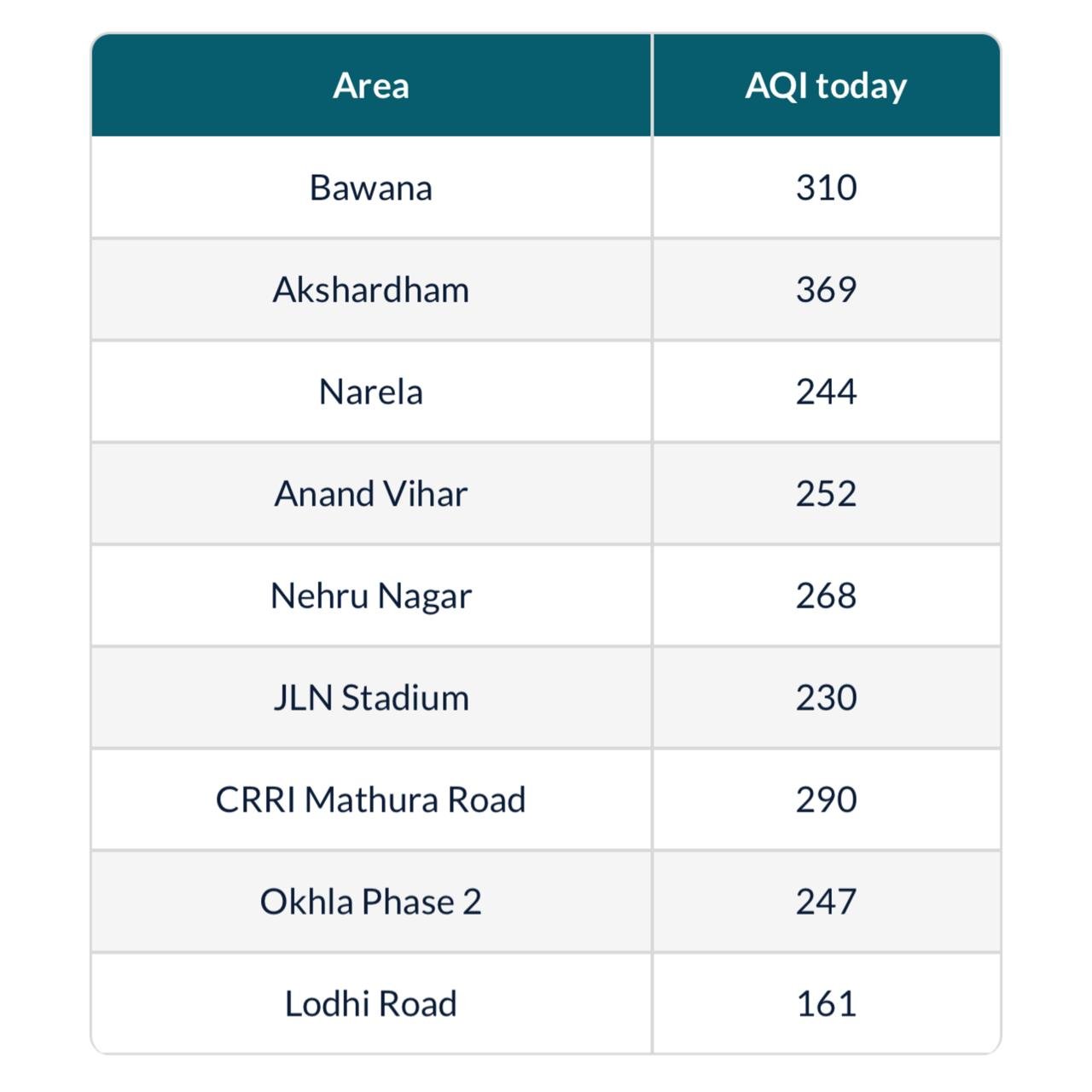
Task: Select the Bawana area cell
Action: click(371, 188)
